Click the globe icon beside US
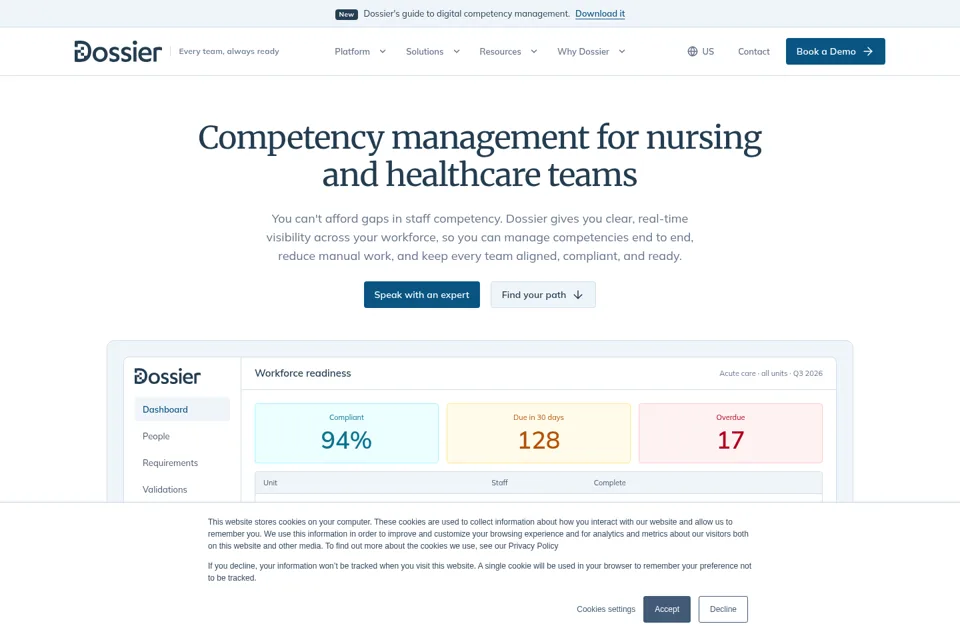960x640 pixels. (x=692, y=51)
